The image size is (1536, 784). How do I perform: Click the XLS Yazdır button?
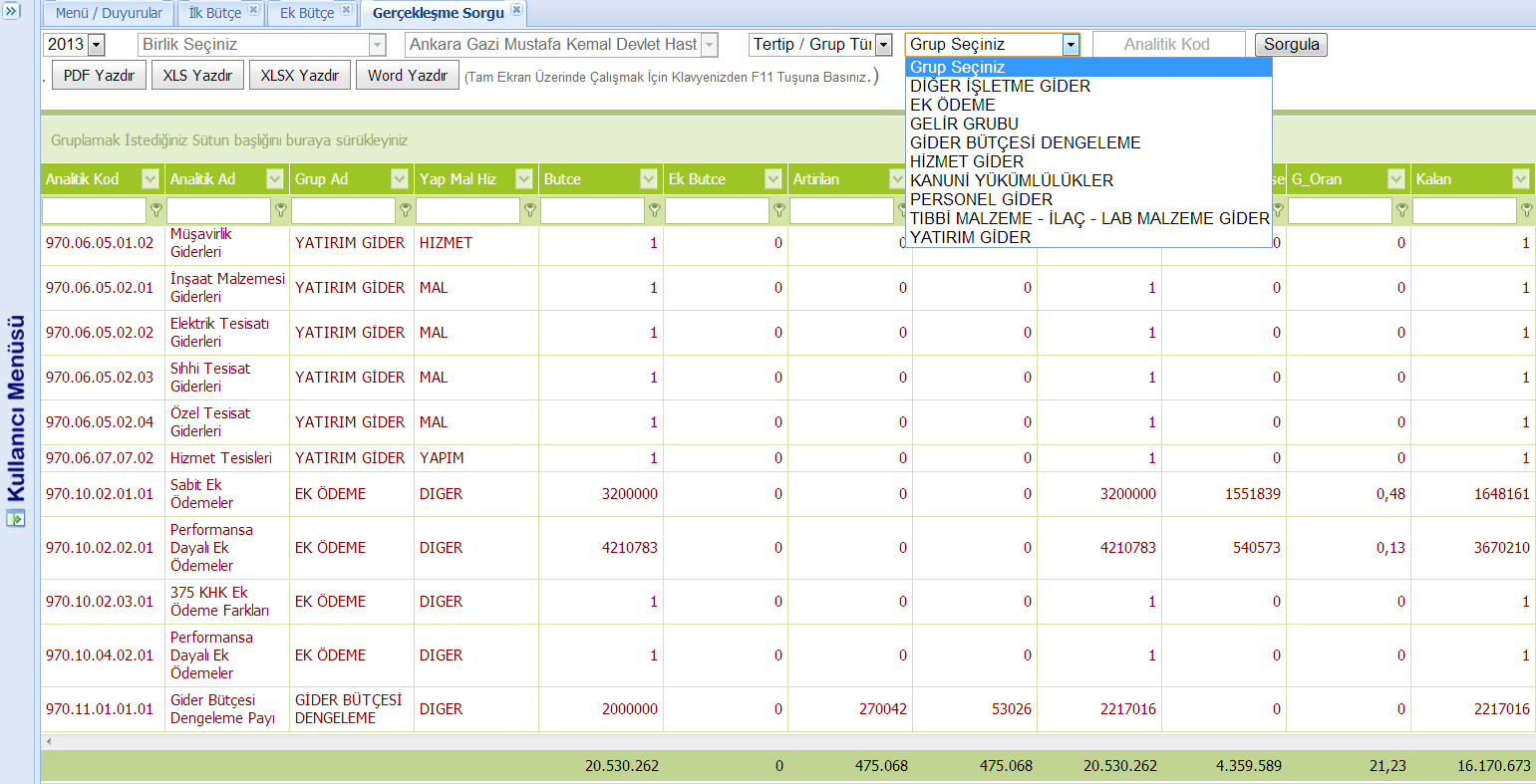197,76
